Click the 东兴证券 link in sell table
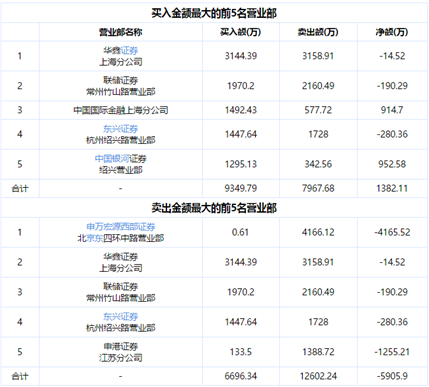The height and width of the screenshot is (387, 429). [x=121, y=316]
